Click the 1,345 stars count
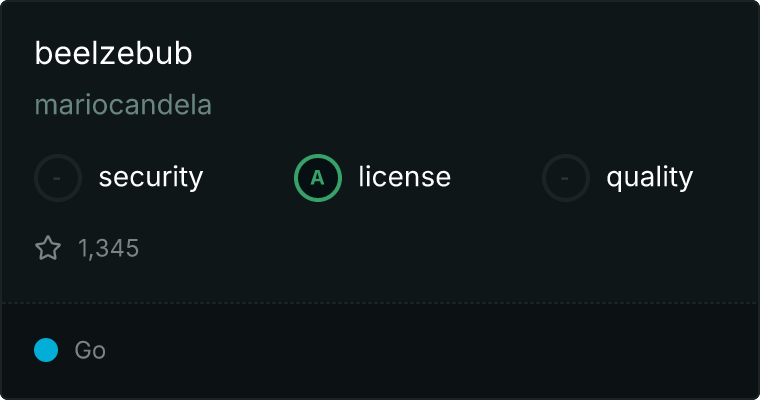Viewport: 760px width, 400px height. pos(109,248)
